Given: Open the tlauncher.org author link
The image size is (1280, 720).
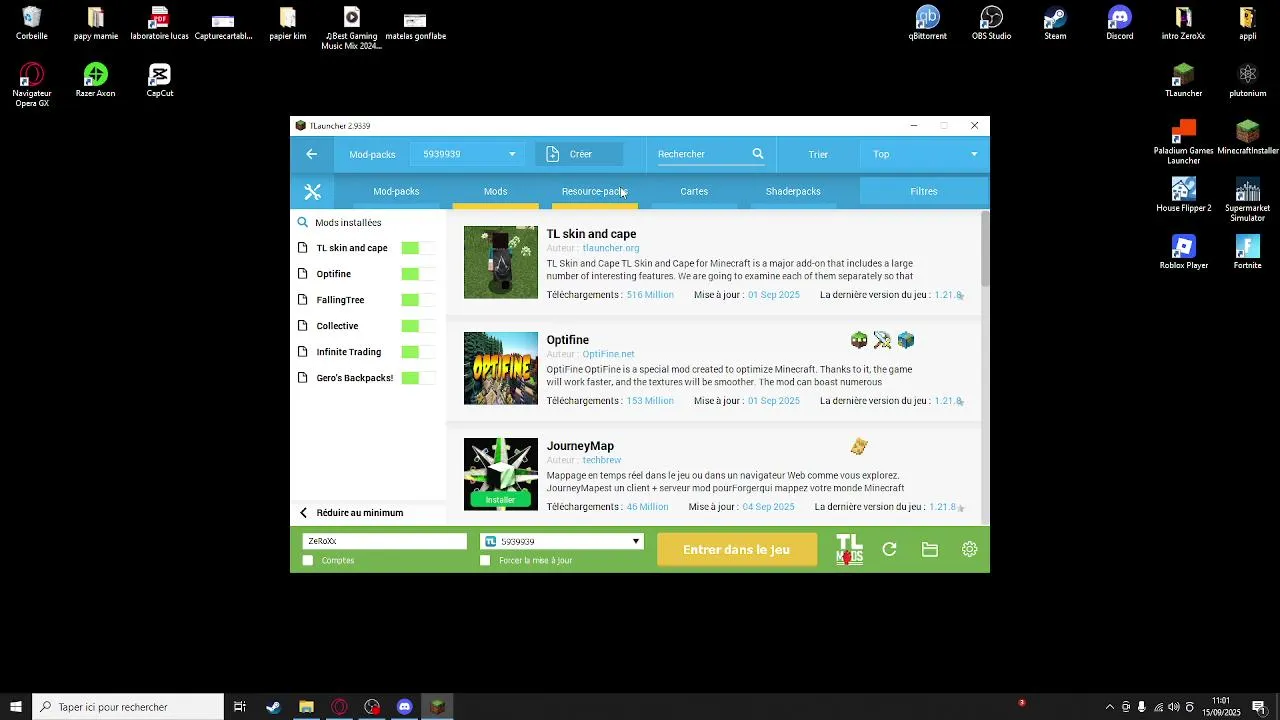Looking at the screenshot, I should click(x=611, y=248).
